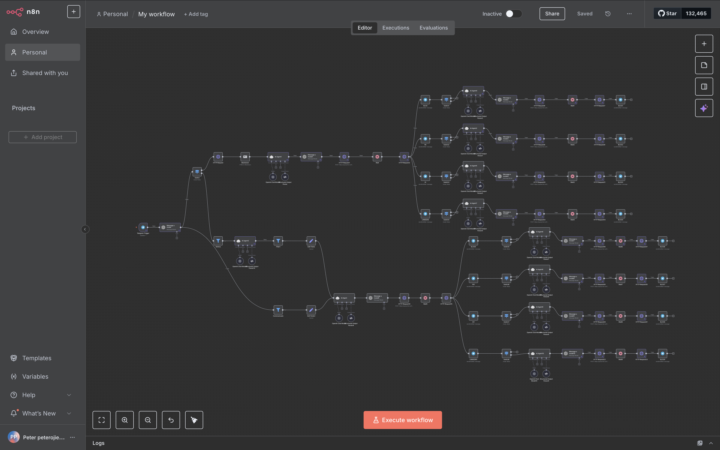Click the Peter user avatar
Viewport: 720px width, 450px height.
(x=14, y=437)
